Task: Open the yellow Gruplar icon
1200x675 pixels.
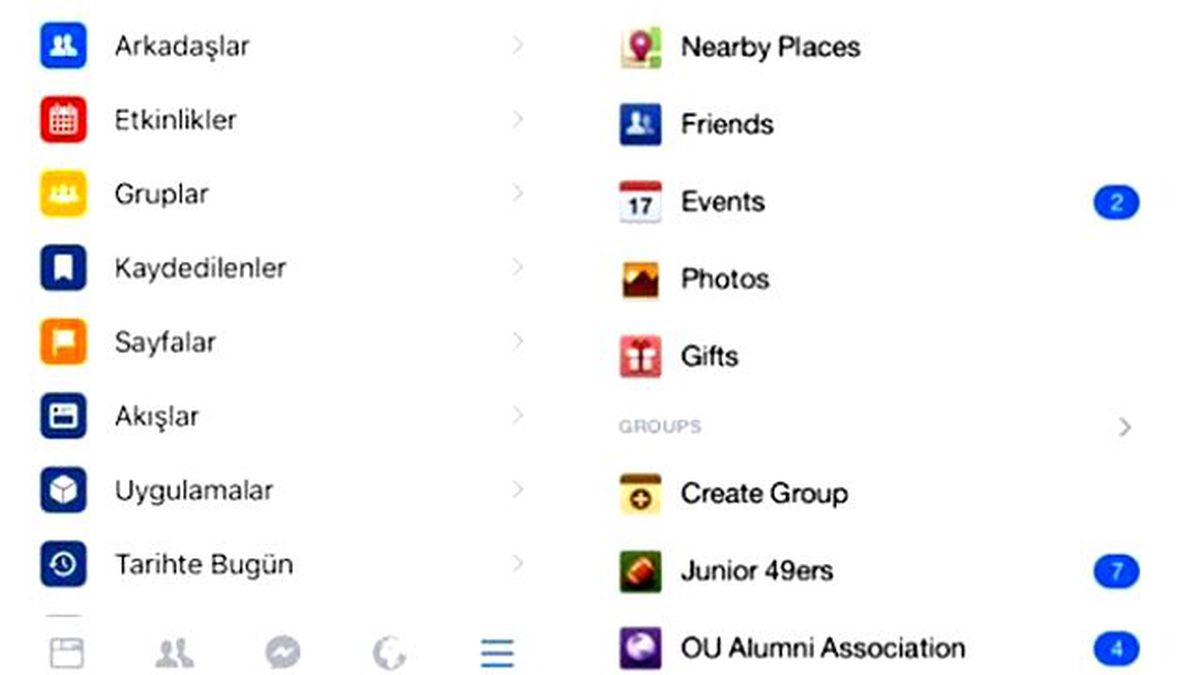Action: click(x=63, y=194)
